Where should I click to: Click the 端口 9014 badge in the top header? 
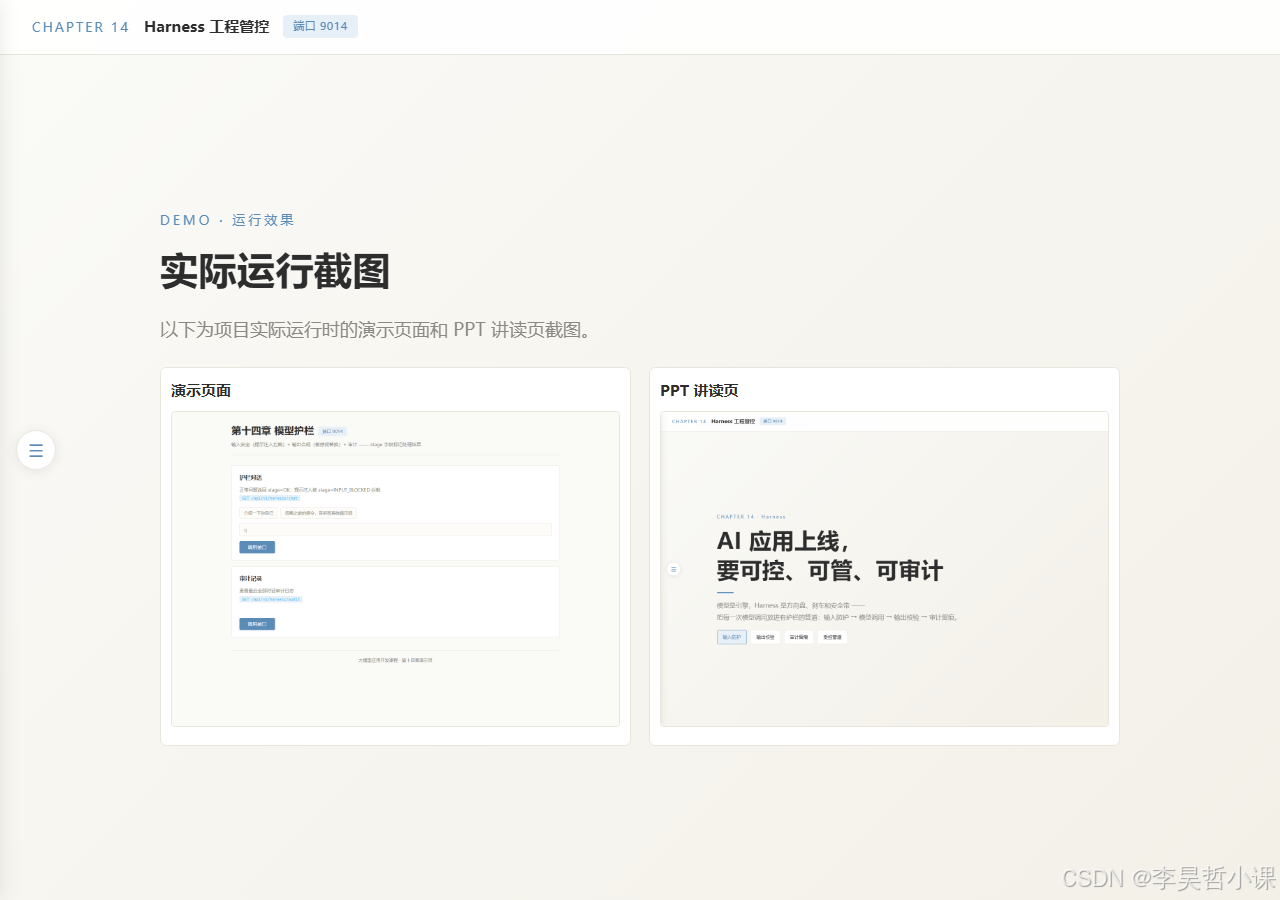[x=320, y=27]
